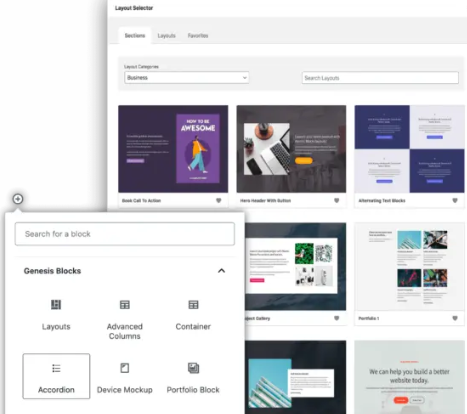Select the 'We can help you build' layout thumbnail
This screenshot has width=467, height=414.
[x=409, y=377]
